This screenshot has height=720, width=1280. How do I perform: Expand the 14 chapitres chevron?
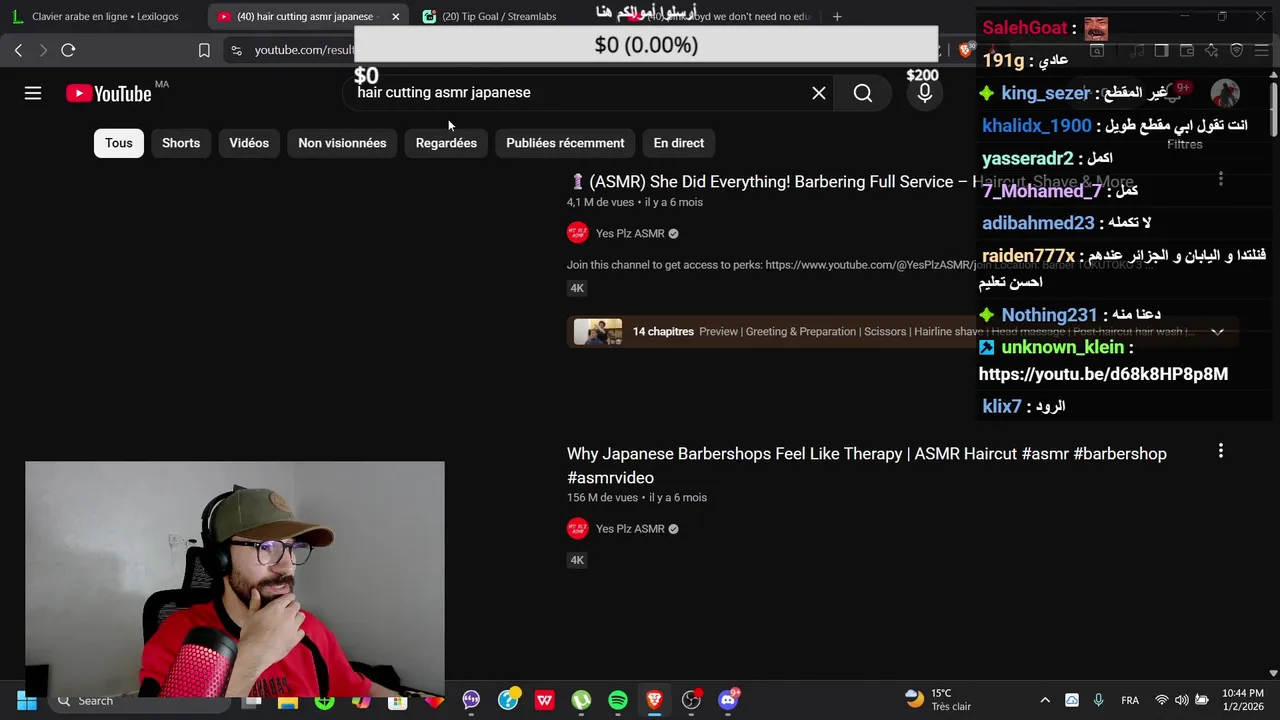click(x=1217, y=331)
